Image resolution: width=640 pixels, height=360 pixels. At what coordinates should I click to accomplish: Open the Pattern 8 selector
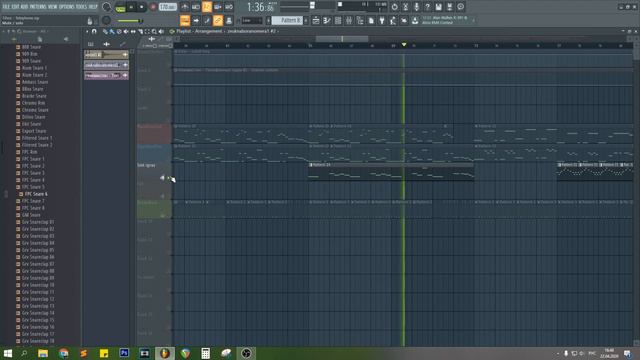288,20
